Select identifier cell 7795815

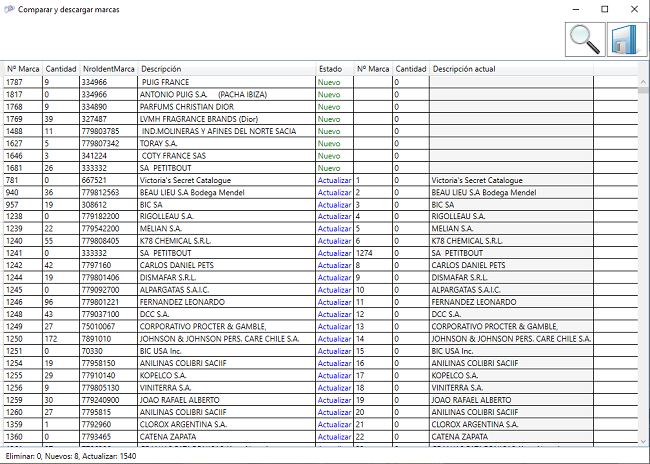108,412
